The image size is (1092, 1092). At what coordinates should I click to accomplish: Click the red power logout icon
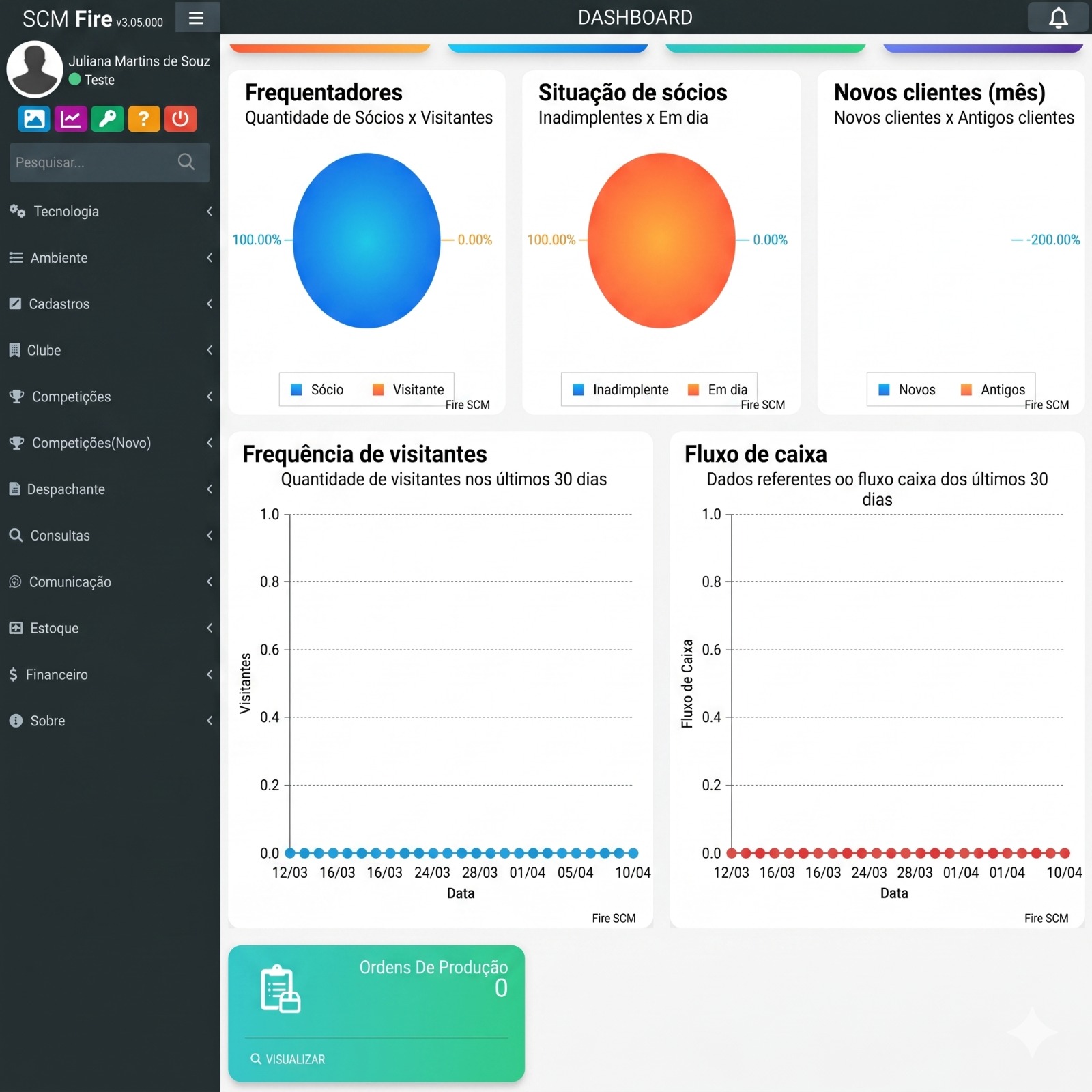tap(180, 119)
